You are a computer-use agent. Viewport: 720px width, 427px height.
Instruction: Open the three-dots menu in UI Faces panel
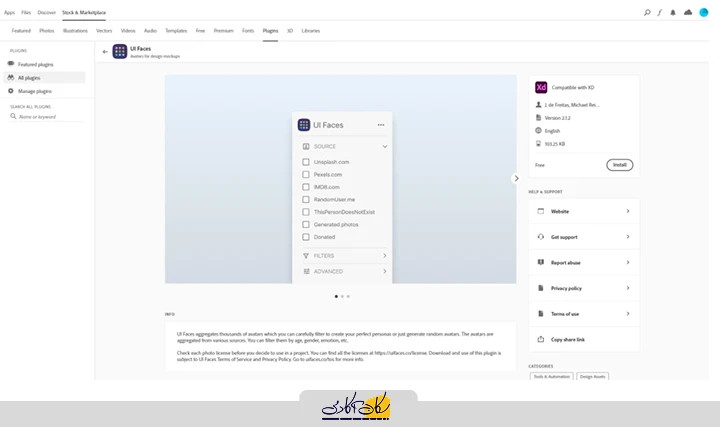381,125
